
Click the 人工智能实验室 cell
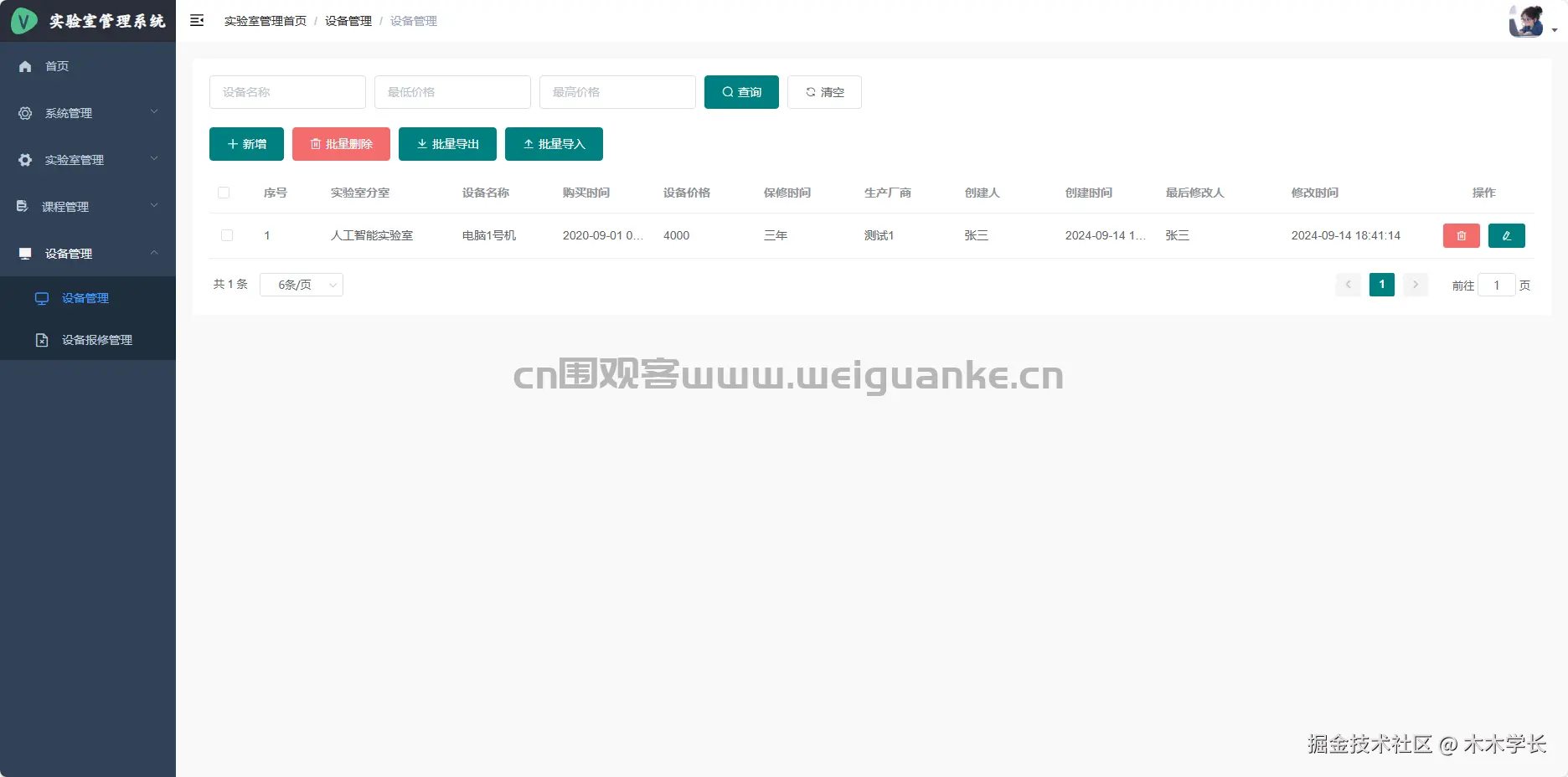click(x=372, y=235)
